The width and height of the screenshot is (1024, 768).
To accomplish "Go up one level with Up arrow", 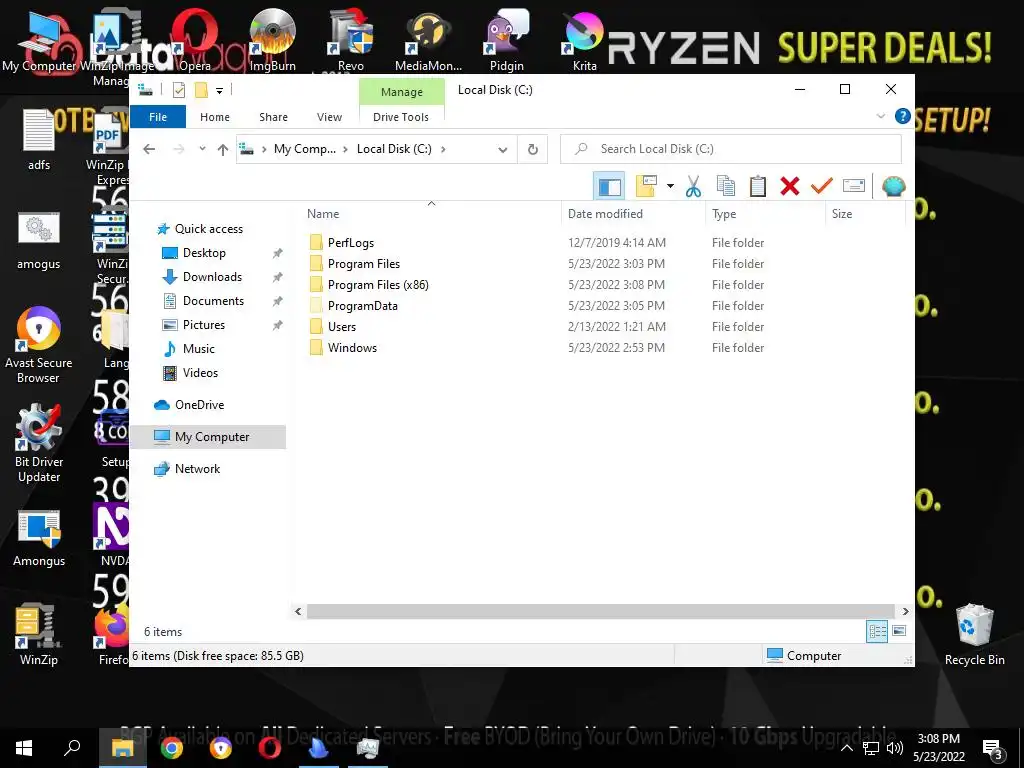I will pos(223,149).
